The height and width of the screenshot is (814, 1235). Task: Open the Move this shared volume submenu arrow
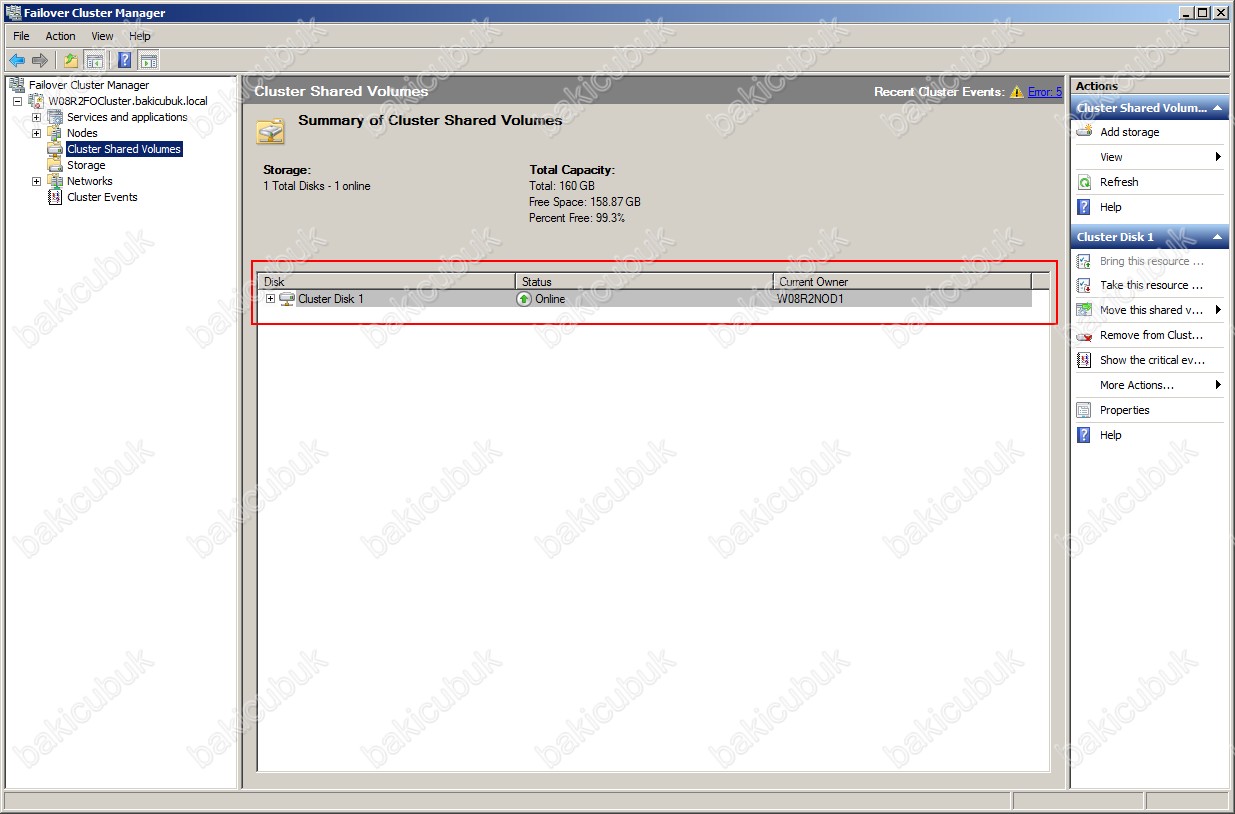pyautogui.click(x=1218, y=310)
